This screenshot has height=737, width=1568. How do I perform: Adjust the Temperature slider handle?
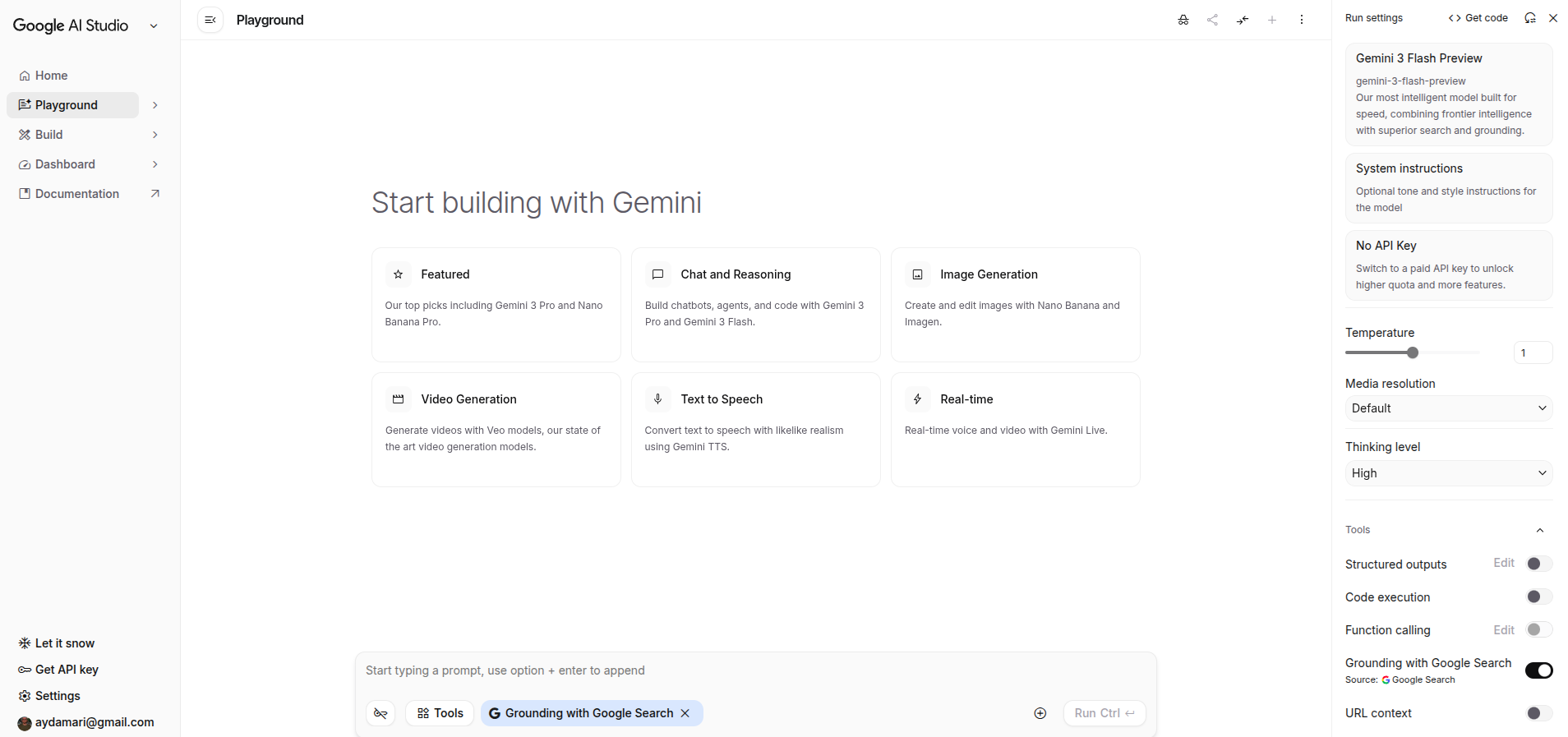click(1412, 352)
